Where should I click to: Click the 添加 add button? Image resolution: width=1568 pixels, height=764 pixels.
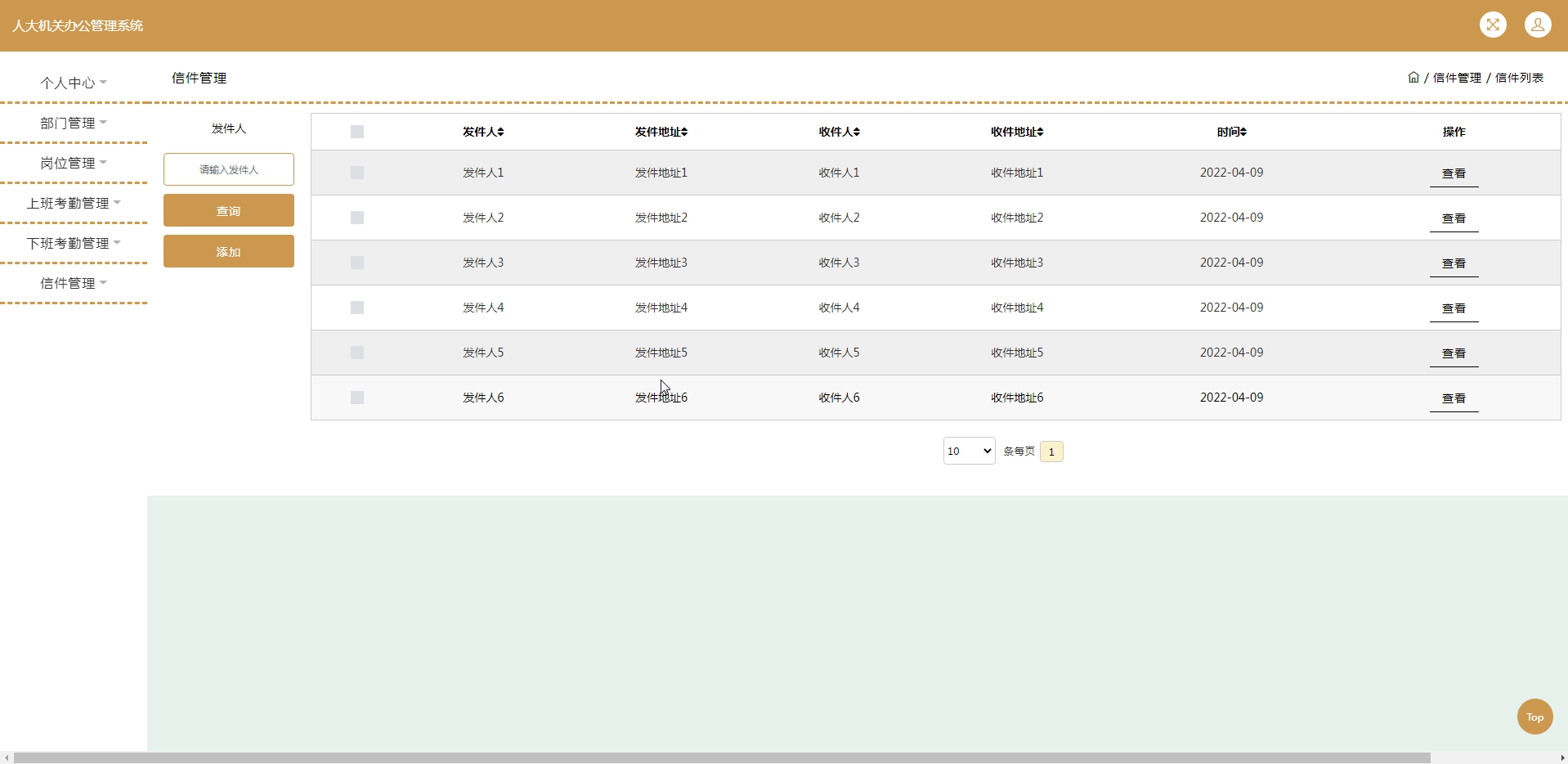pyautogui.click(x=229, y=251)
